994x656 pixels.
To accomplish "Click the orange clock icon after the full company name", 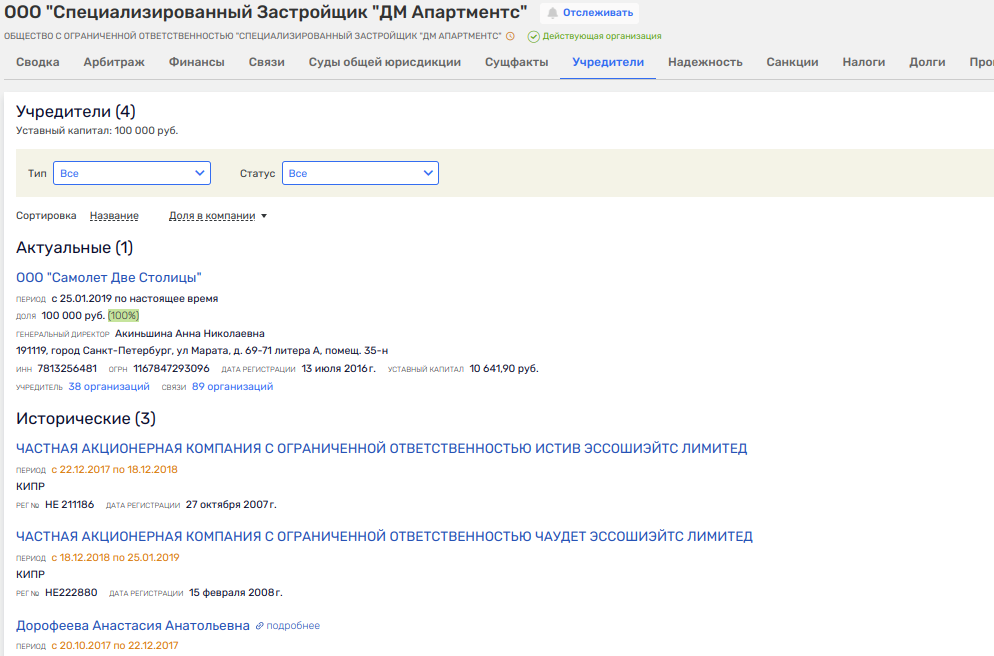I will coord(510,36).
